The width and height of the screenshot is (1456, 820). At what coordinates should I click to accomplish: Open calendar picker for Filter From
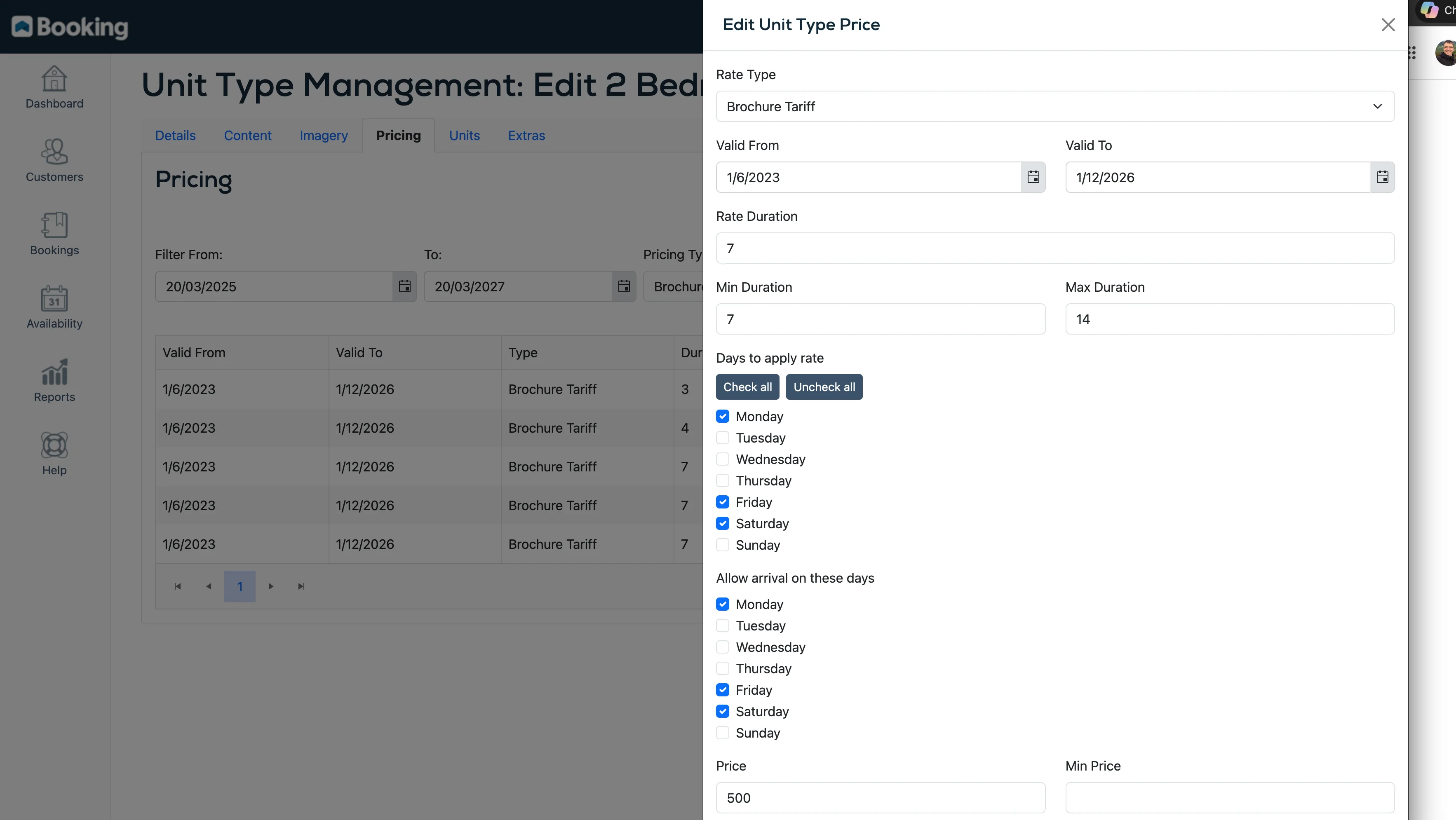click(405, 286)
